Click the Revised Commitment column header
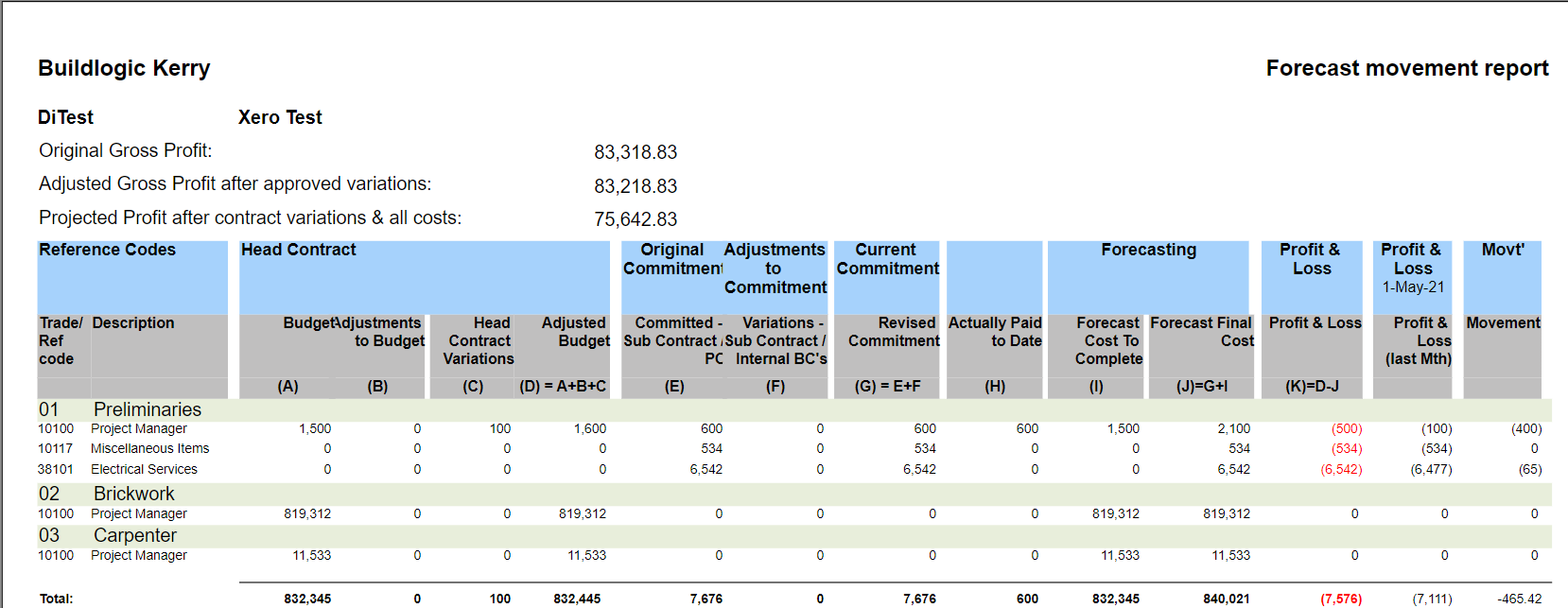The width and height of the screenshot is (1568, 608). pyautogui.click(x=894, y=332)
